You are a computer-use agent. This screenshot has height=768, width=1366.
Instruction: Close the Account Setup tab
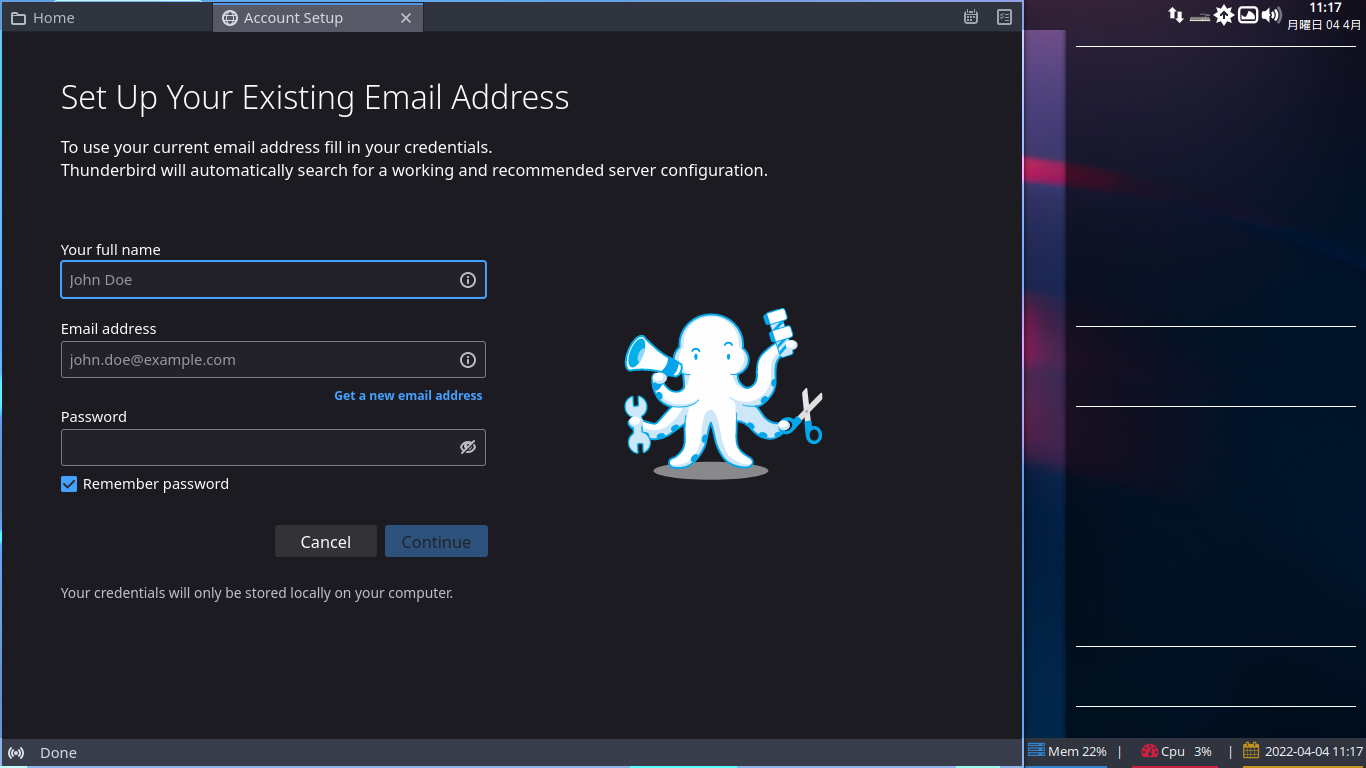pyautogui.click(x=406, y=18)
